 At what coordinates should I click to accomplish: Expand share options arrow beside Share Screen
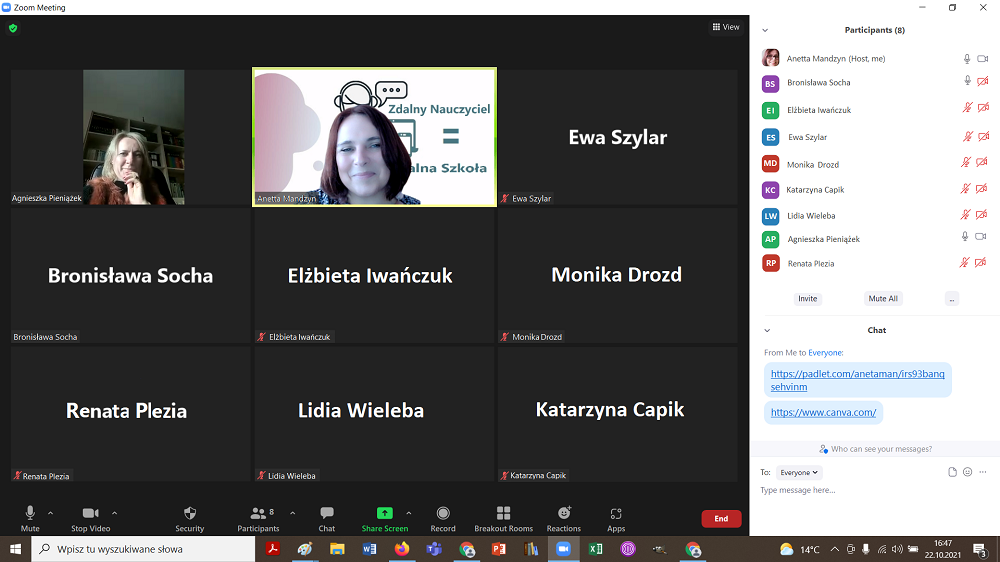coord(409,513)
